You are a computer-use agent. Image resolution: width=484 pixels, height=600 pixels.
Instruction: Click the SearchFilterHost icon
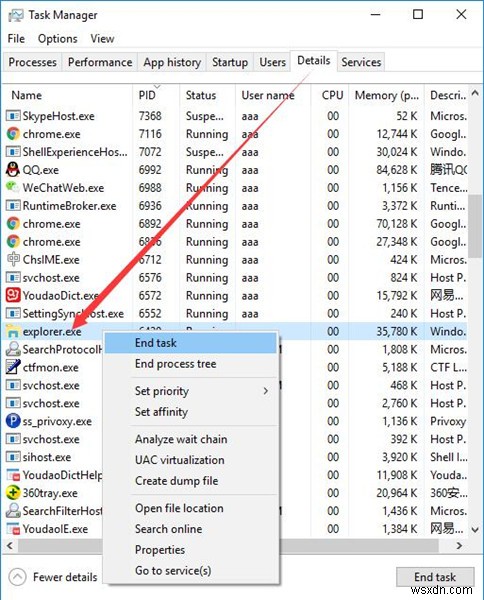pyautogui.click(x=13, y=510)
